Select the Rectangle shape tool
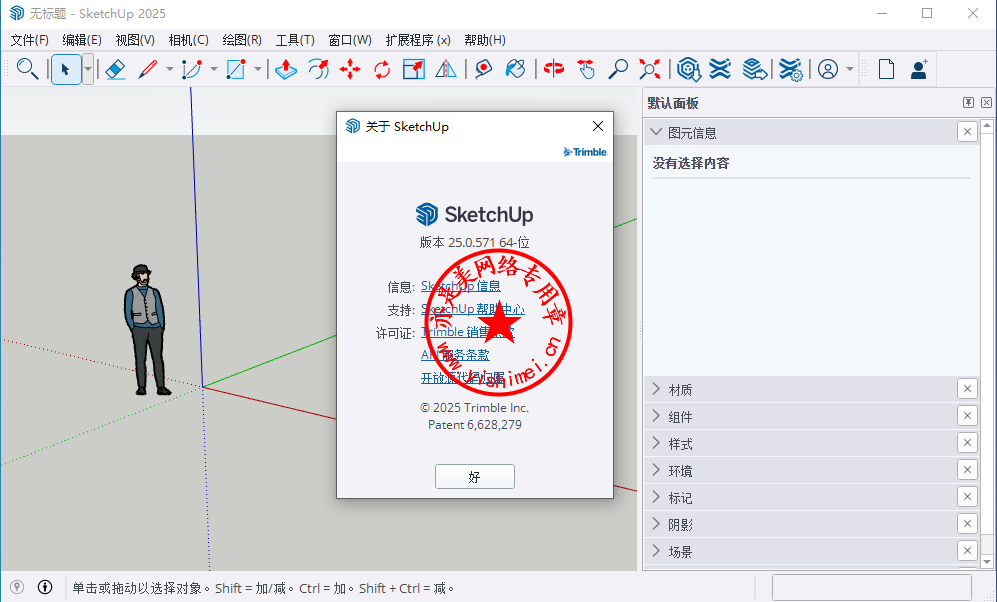This screenshot has height=602, width=997. 236,69
